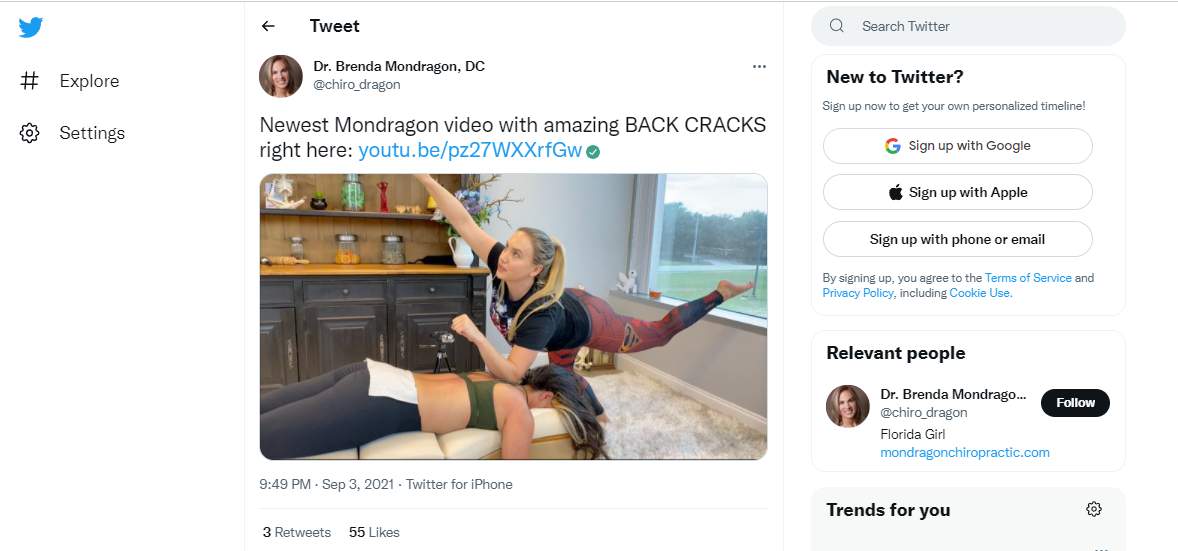Visit mondragonchiropractic.com link
The height and width of the screenshot is (551, 1178).
pos(964,452)
